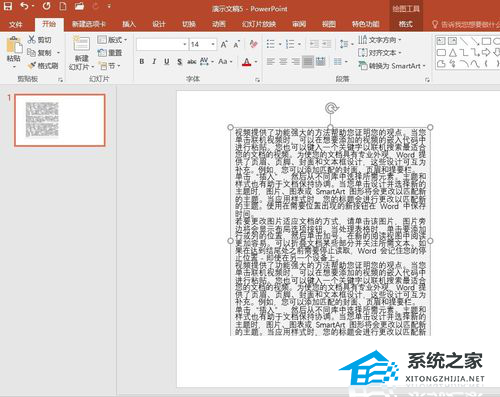Image resolution: width=500 pixels, height=397 pixels.
Task: Click the New document icon in title bar
Action: click(x=63, y=6)
